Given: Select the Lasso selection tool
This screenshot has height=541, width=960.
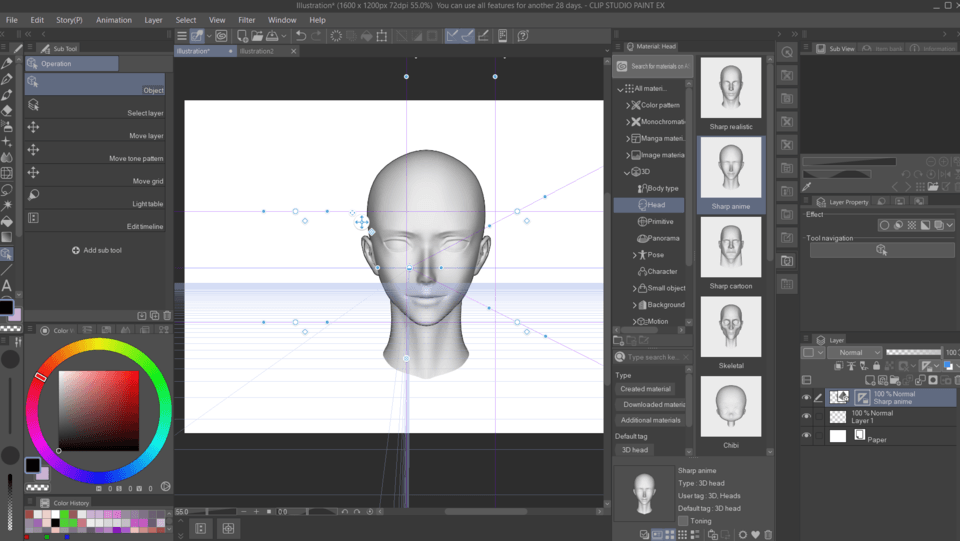Looking at the screenshot, I should coord(7,190).
